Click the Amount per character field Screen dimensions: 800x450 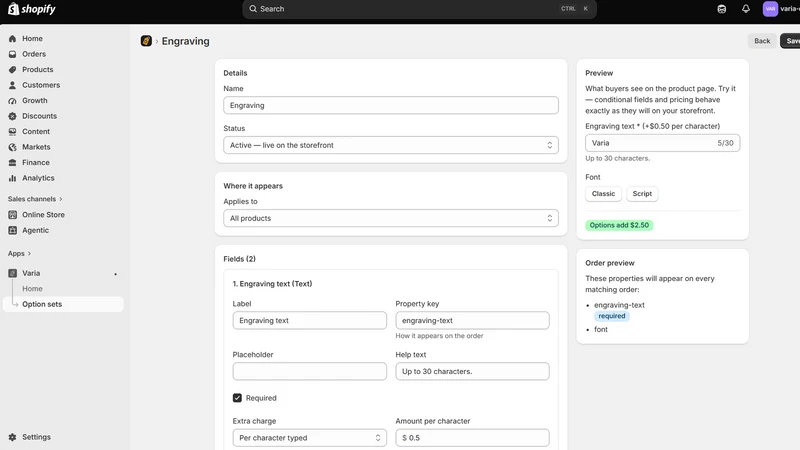click(x=472, y=438)
